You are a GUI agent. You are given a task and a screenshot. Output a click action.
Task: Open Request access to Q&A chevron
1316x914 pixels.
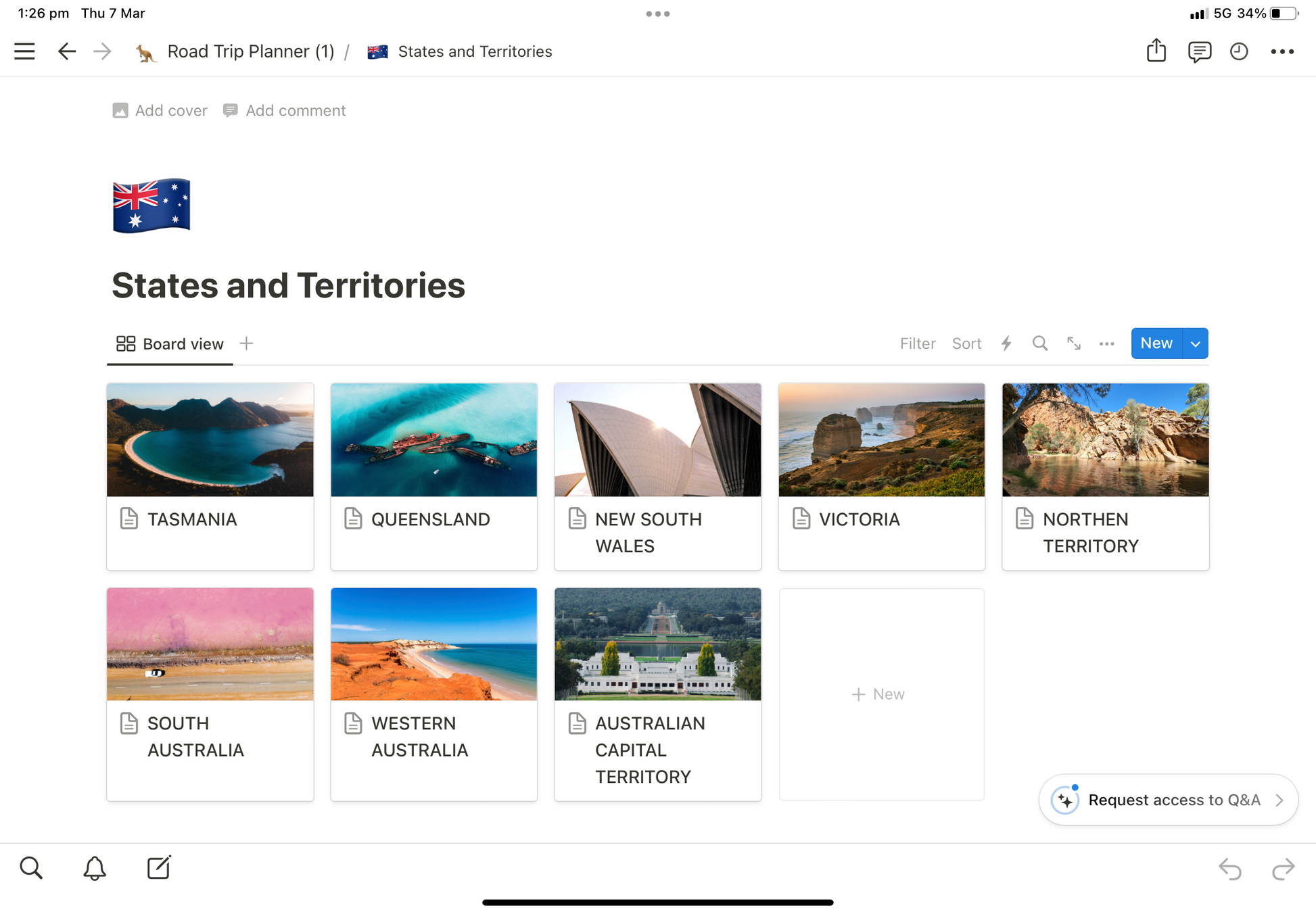tap(1279, 800)
